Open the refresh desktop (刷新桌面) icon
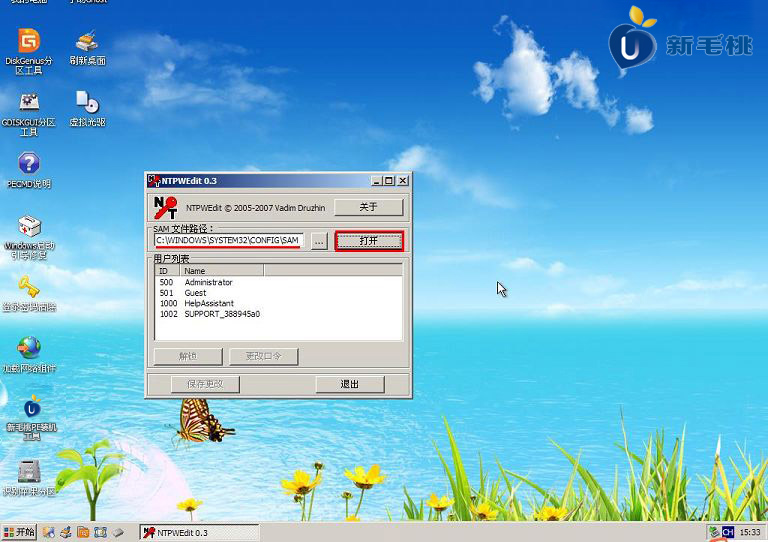Image resolution: width=768 pixels, height=542 pixels. pyautogui.click(x=87, y=42)
